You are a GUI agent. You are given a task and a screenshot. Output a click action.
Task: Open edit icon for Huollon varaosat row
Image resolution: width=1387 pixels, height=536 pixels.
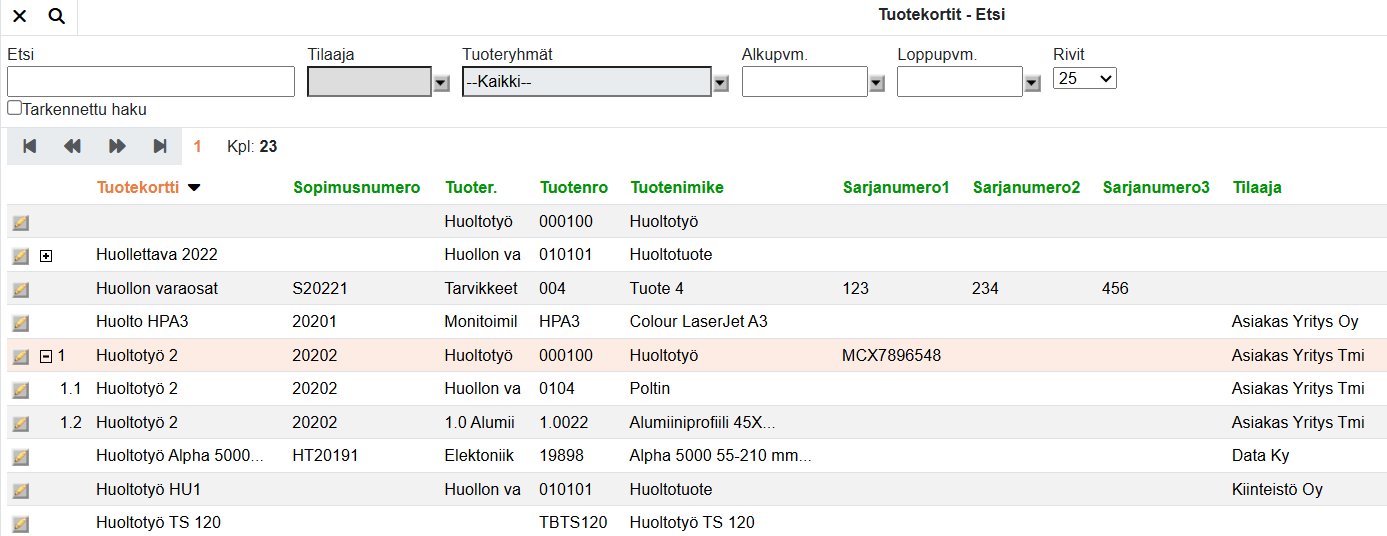click(21, 290)
